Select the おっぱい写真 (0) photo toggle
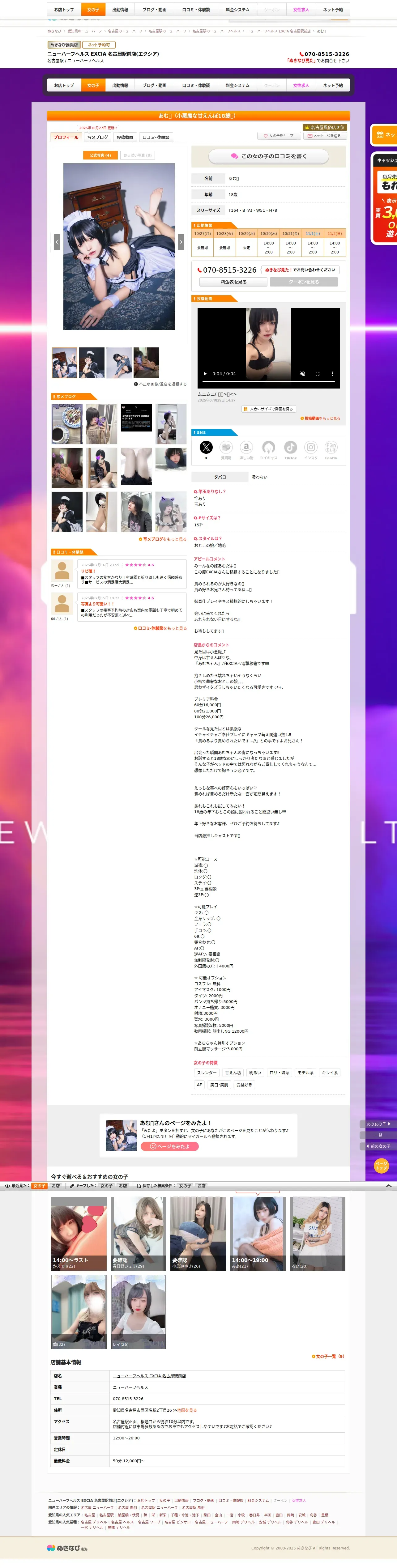Image resolution: width=397 pixels, height=1568 pixels. click(x=137, y=155)
